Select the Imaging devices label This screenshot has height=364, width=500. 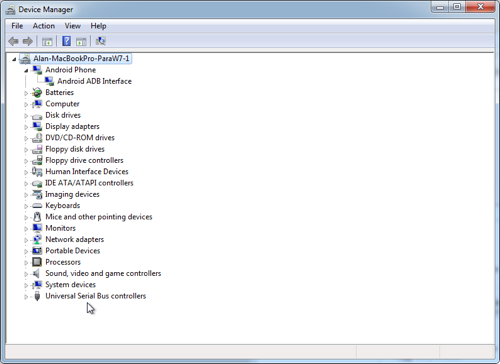pos(72,194)
